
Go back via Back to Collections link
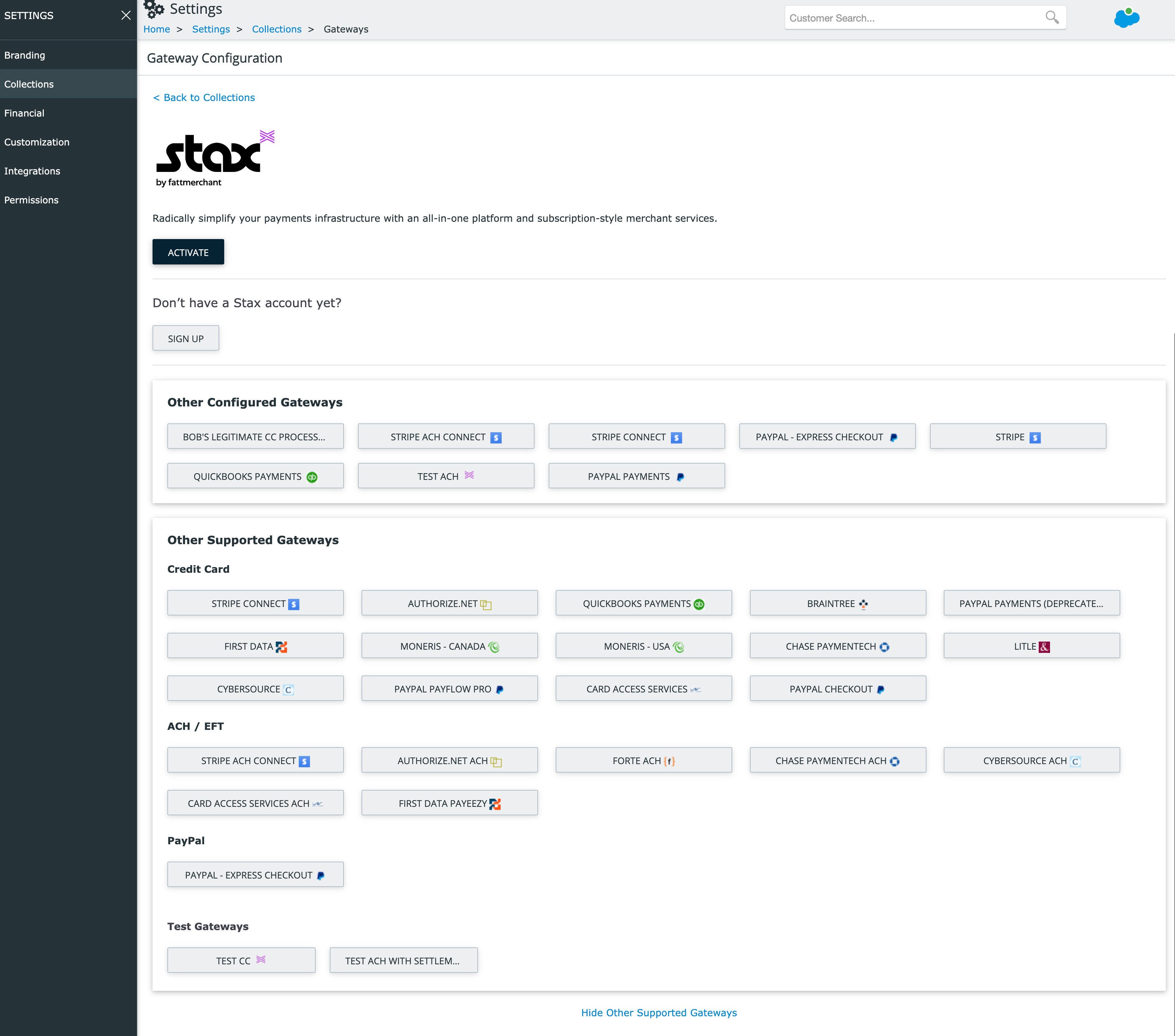pos(203,98)
